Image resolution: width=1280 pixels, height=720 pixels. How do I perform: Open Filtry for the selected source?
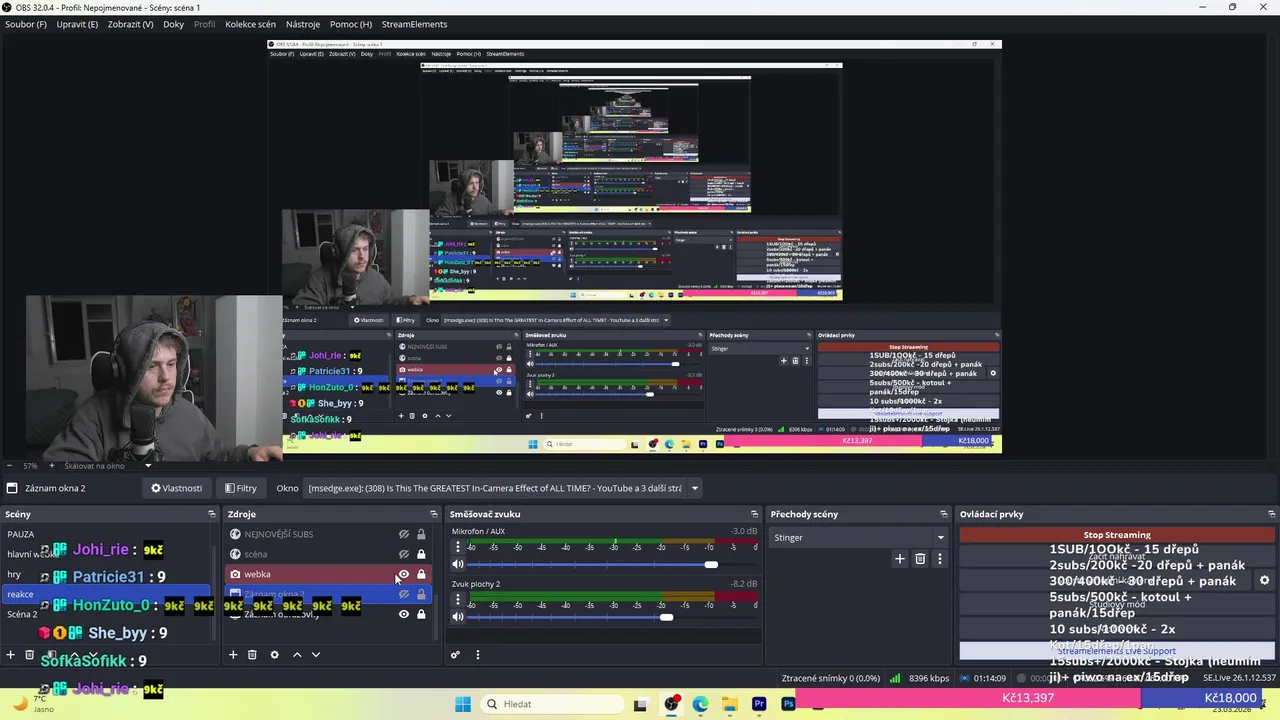point(241,488)
